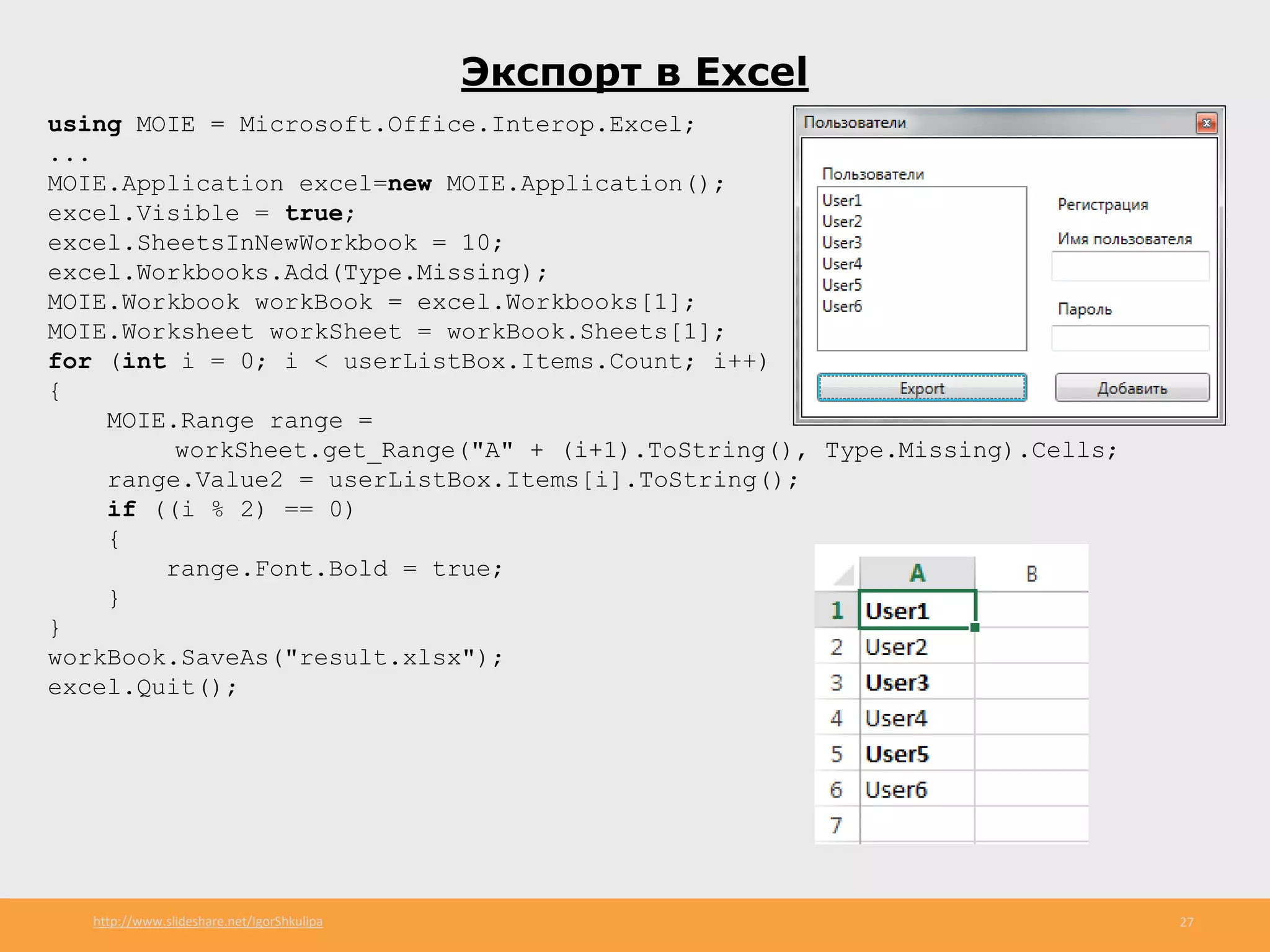Click cell A5 containing bold User5
Screen dimensions: 1270x952
[917, 754]
